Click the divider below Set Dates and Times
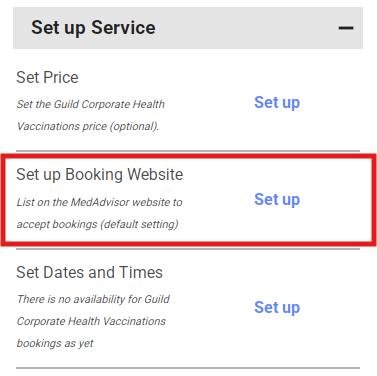The height and width of the screenshot is (376, 377). tap(188, 368)
